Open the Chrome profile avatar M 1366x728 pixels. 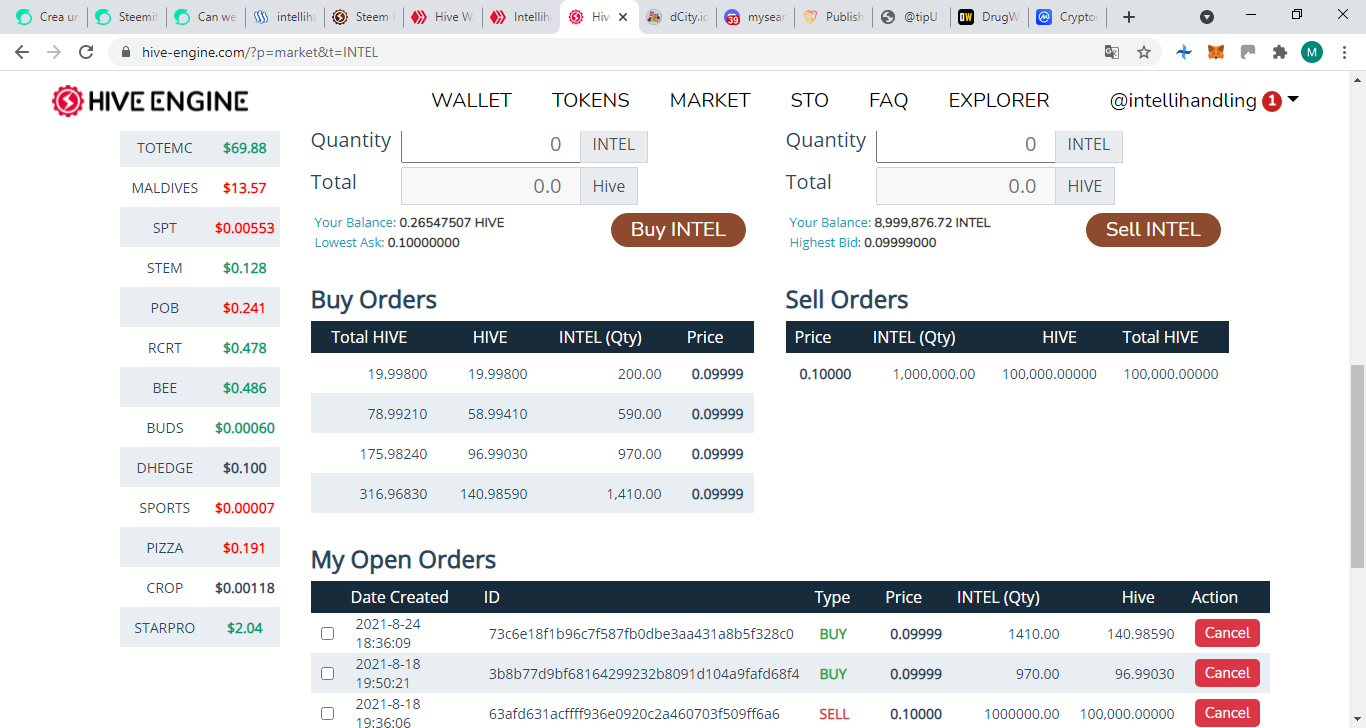point(1312,52)
